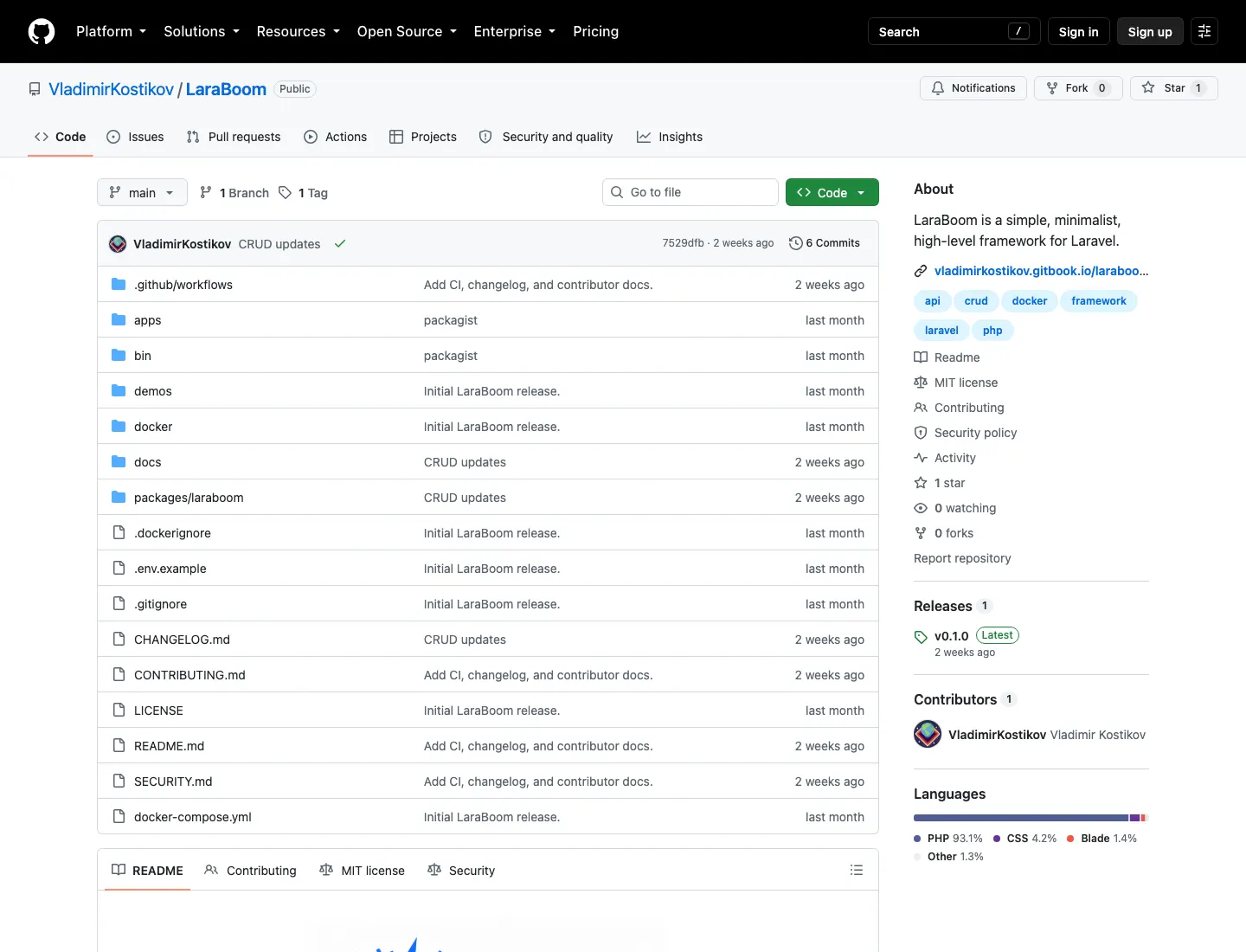Open the CHANGELOG.md file
1246x952 pixels.
[x=182, y=639]
